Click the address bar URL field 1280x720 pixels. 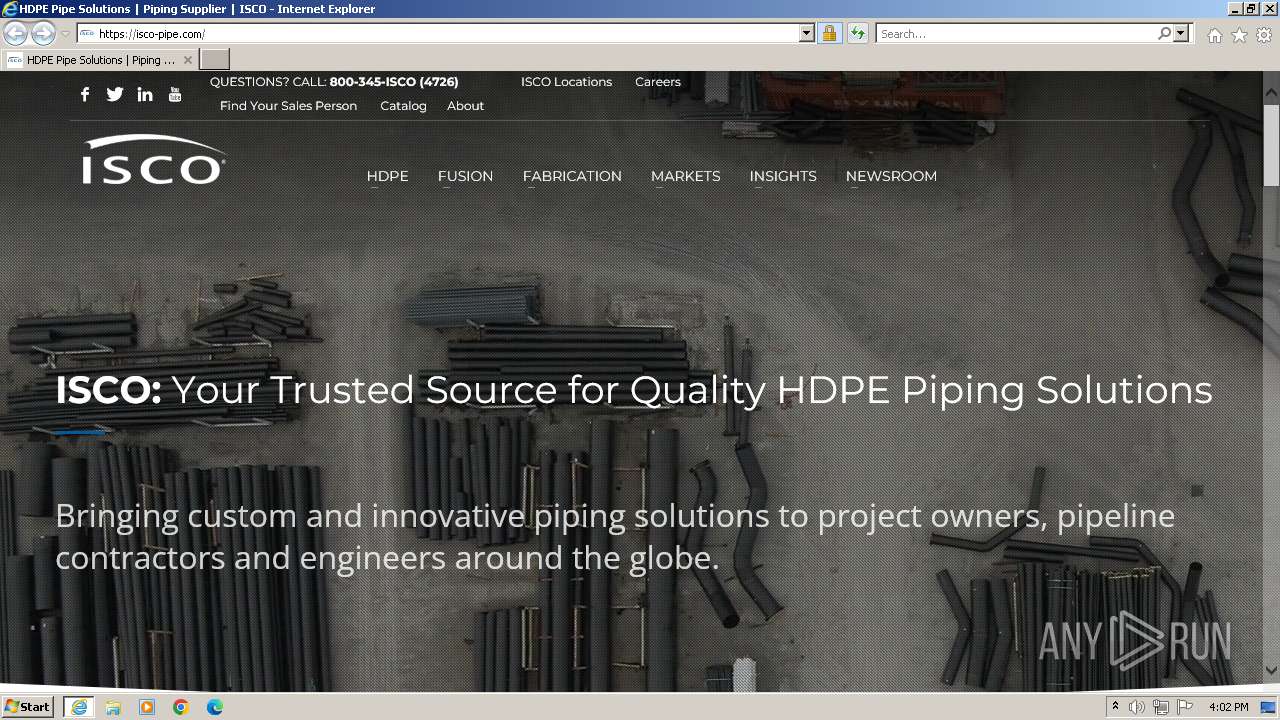coord(447,33)
